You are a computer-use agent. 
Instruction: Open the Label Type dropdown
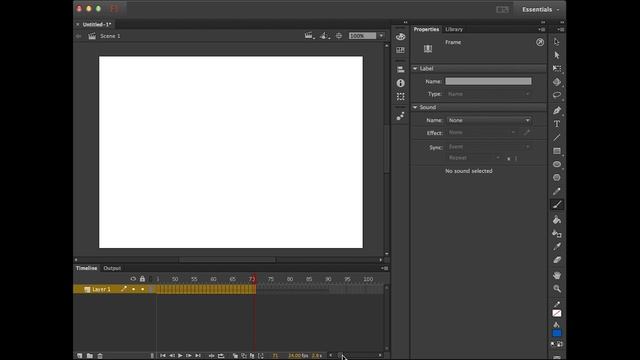[x=489, y=94]
